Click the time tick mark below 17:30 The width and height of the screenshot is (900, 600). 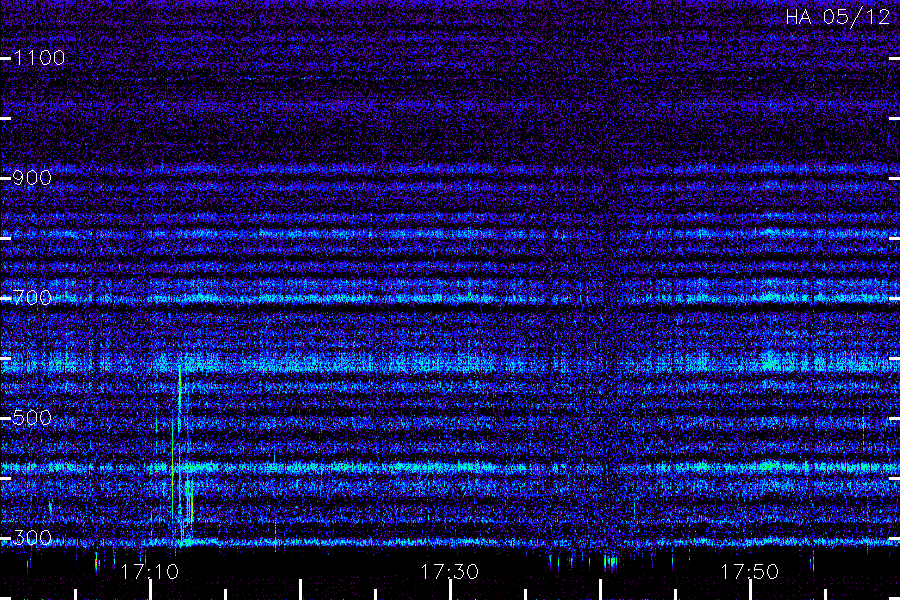pyautogui.click(x=450, y=590)
